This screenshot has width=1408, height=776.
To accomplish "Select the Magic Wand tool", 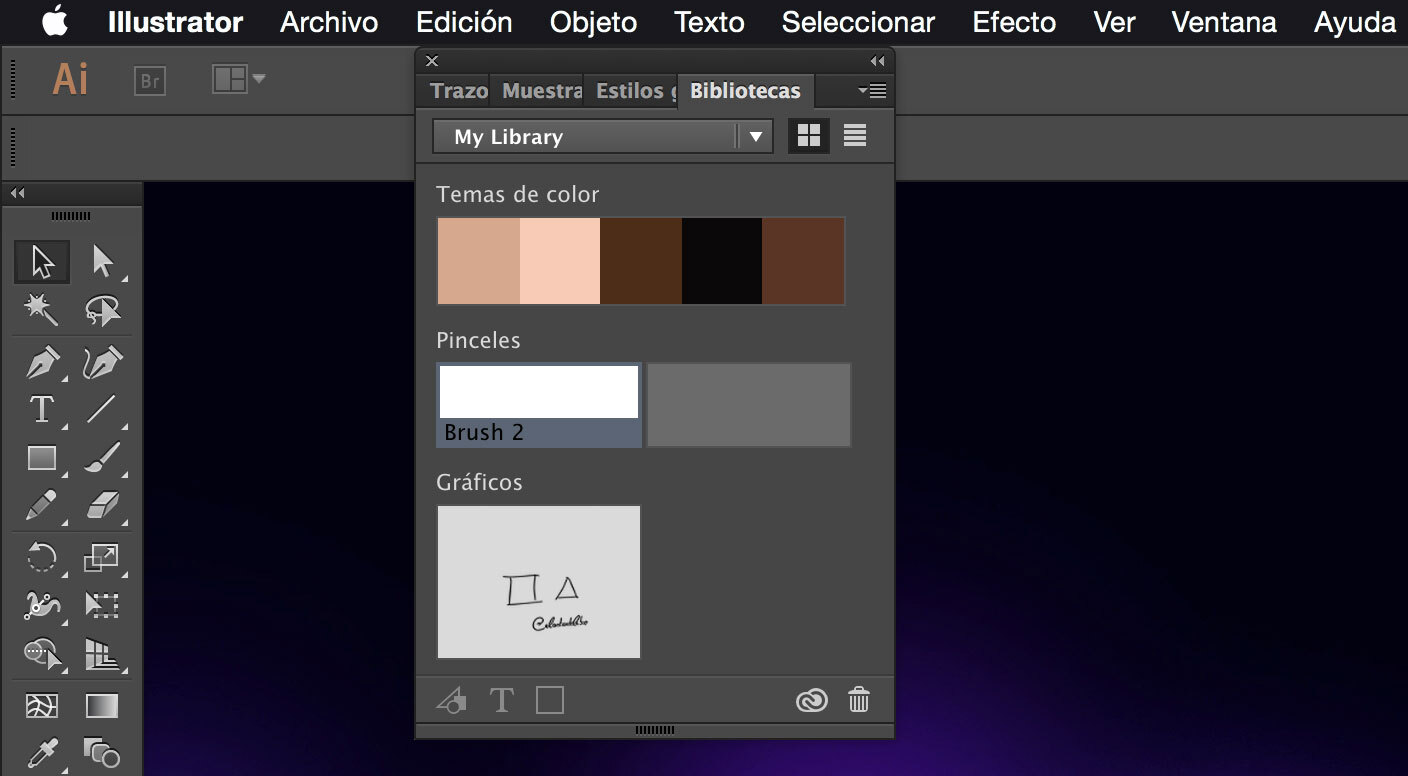I will coord(42,311).
